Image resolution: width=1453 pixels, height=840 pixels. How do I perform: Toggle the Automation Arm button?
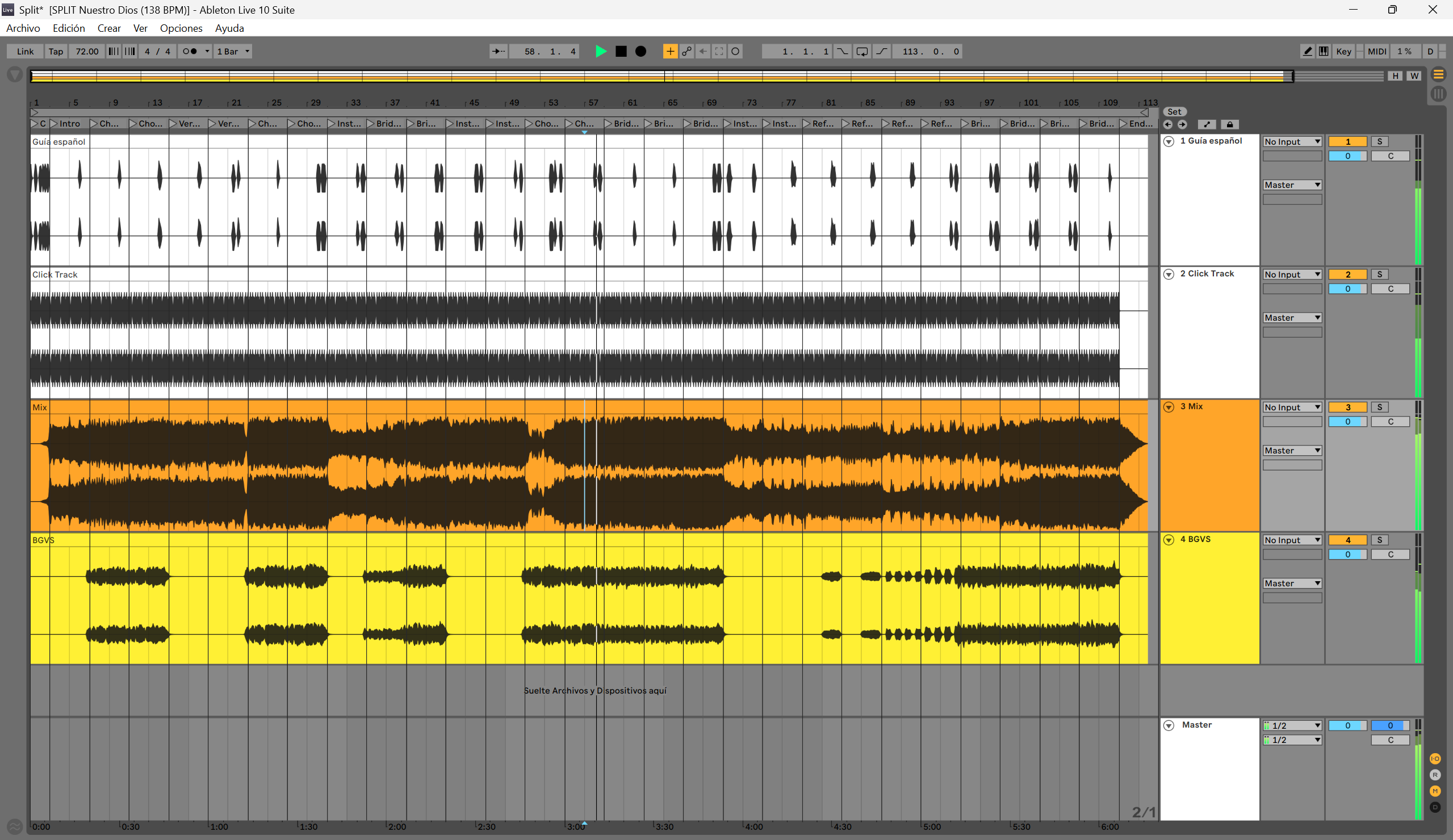click(686, 51)
